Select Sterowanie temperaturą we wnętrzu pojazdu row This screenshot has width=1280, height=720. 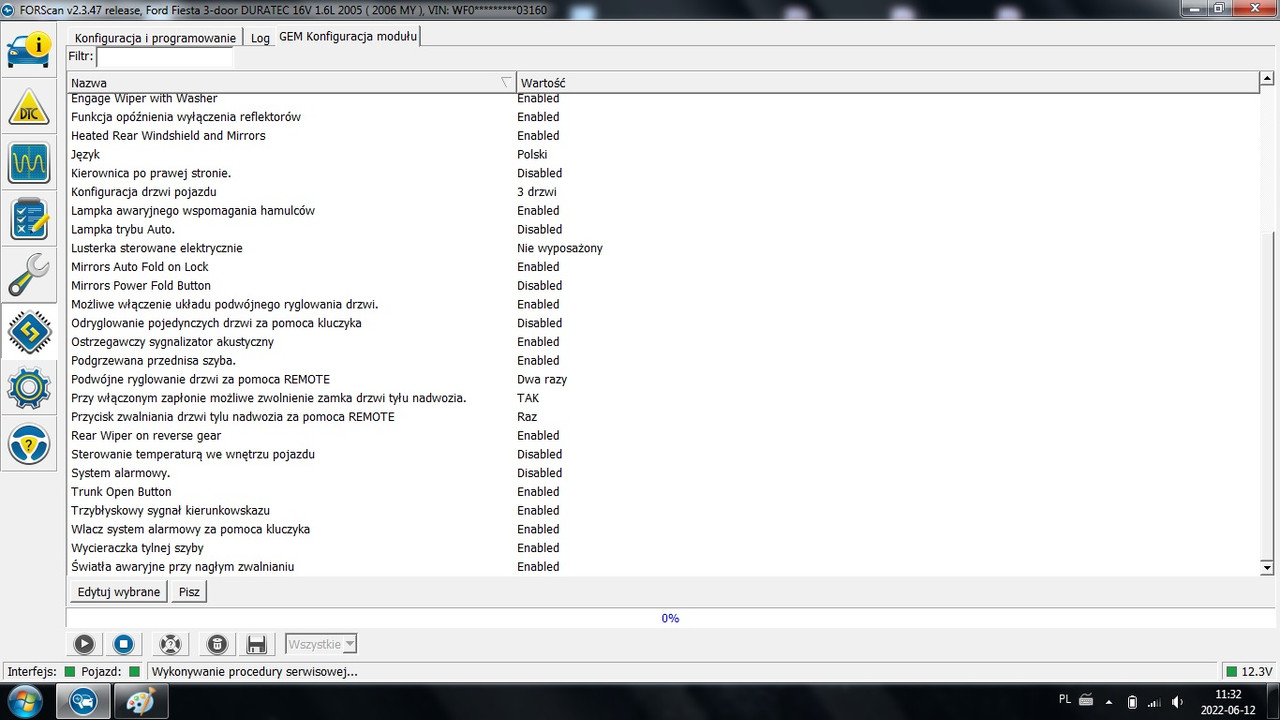(663, 455)
